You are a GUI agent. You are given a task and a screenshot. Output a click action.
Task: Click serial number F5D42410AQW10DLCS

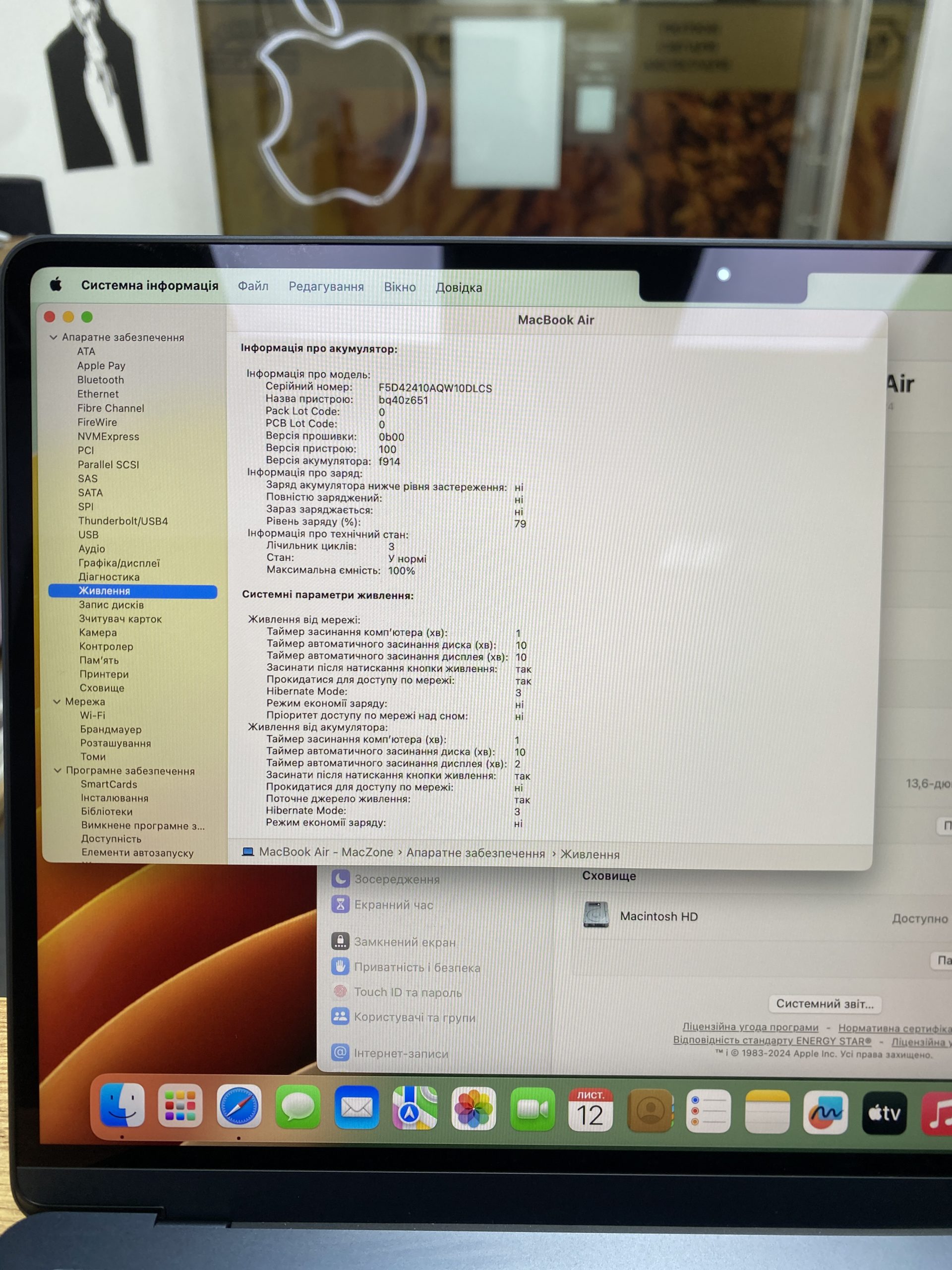tap(435, 388)
